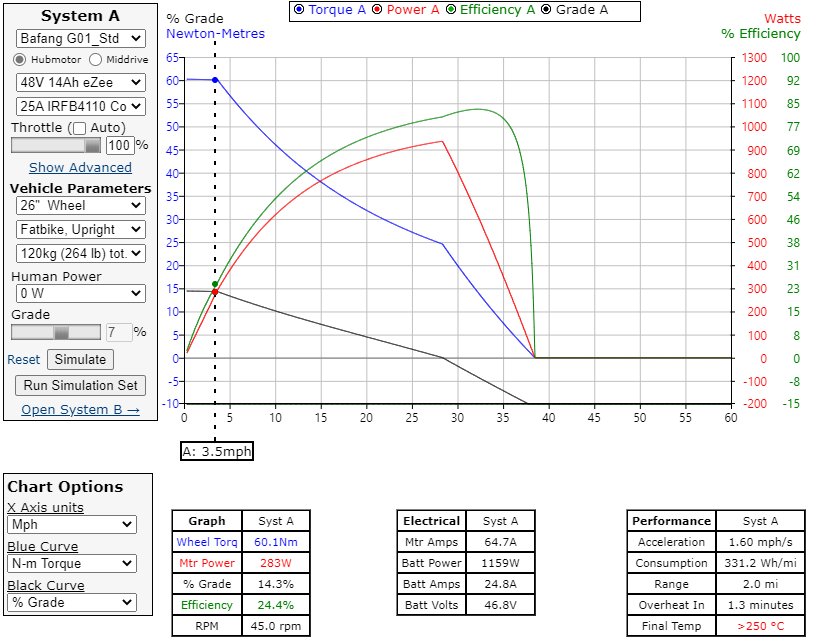
Task: Open the 48V 14Ah eZee battery dropdown
Action: [x=80, y=82]
